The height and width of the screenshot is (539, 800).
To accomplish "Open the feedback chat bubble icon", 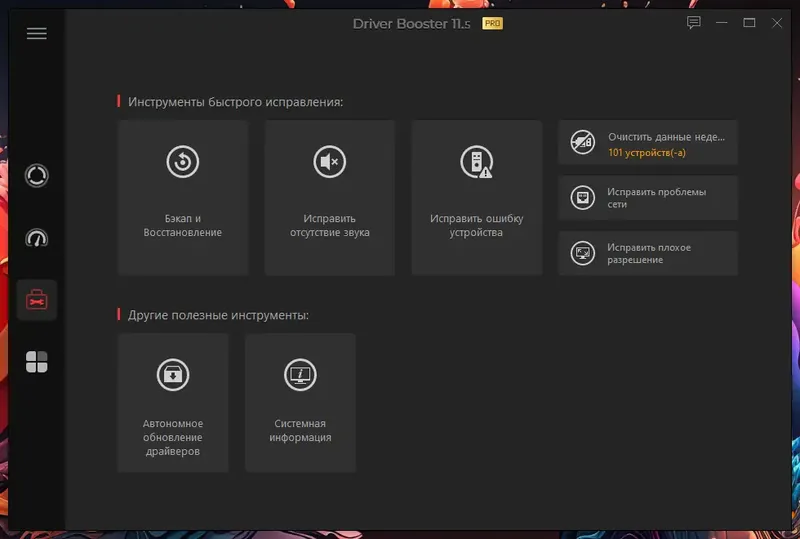I will (693, 22).
